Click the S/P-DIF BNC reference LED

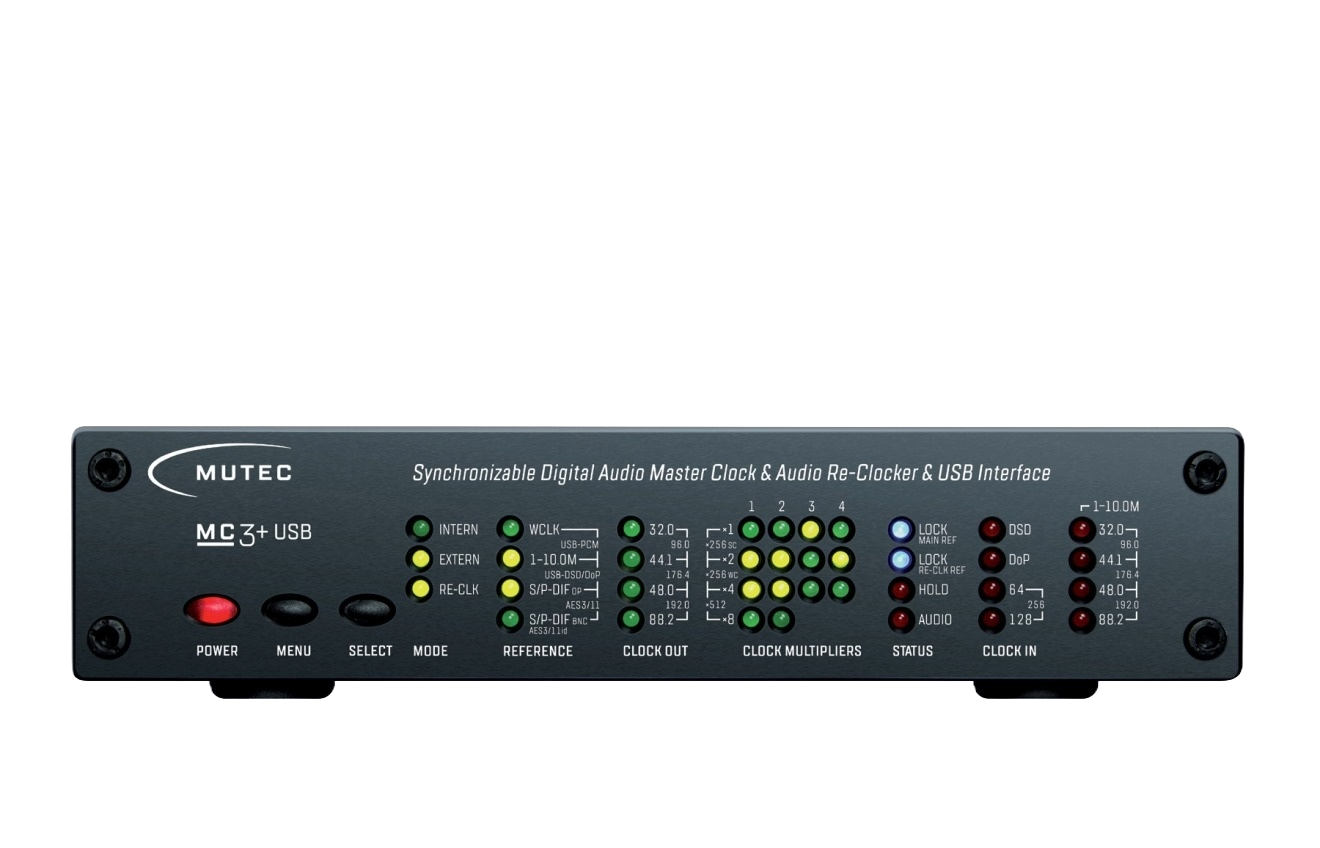[510, 619]
